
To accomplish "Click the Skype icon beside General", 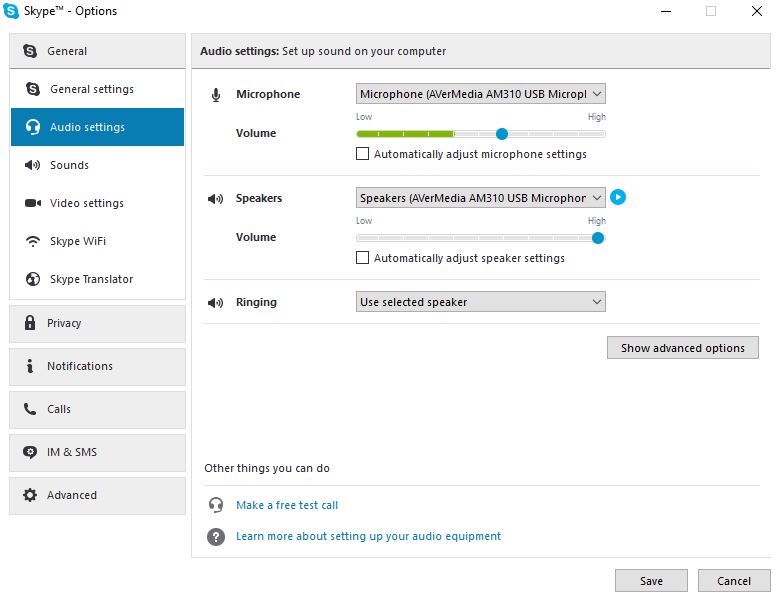I will pos(30,51).
